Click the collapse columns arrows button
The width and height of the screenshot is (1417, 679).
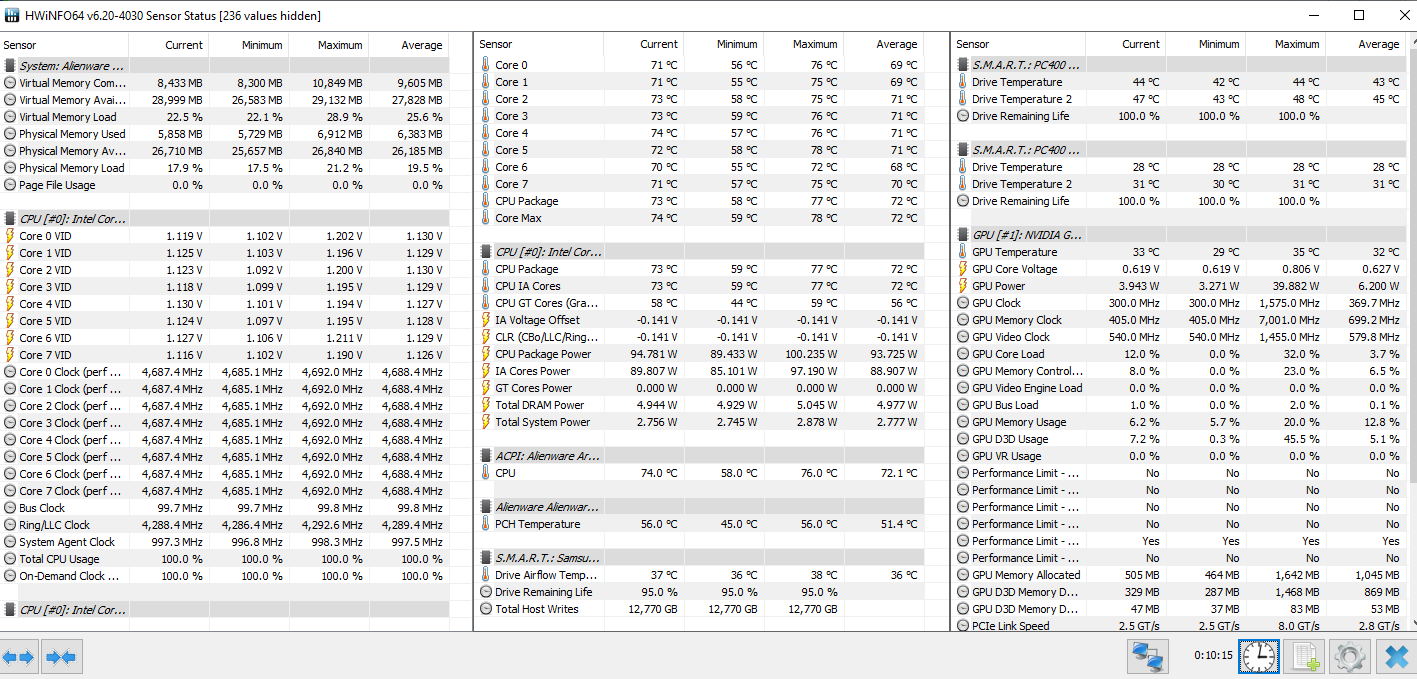point(61,657)
